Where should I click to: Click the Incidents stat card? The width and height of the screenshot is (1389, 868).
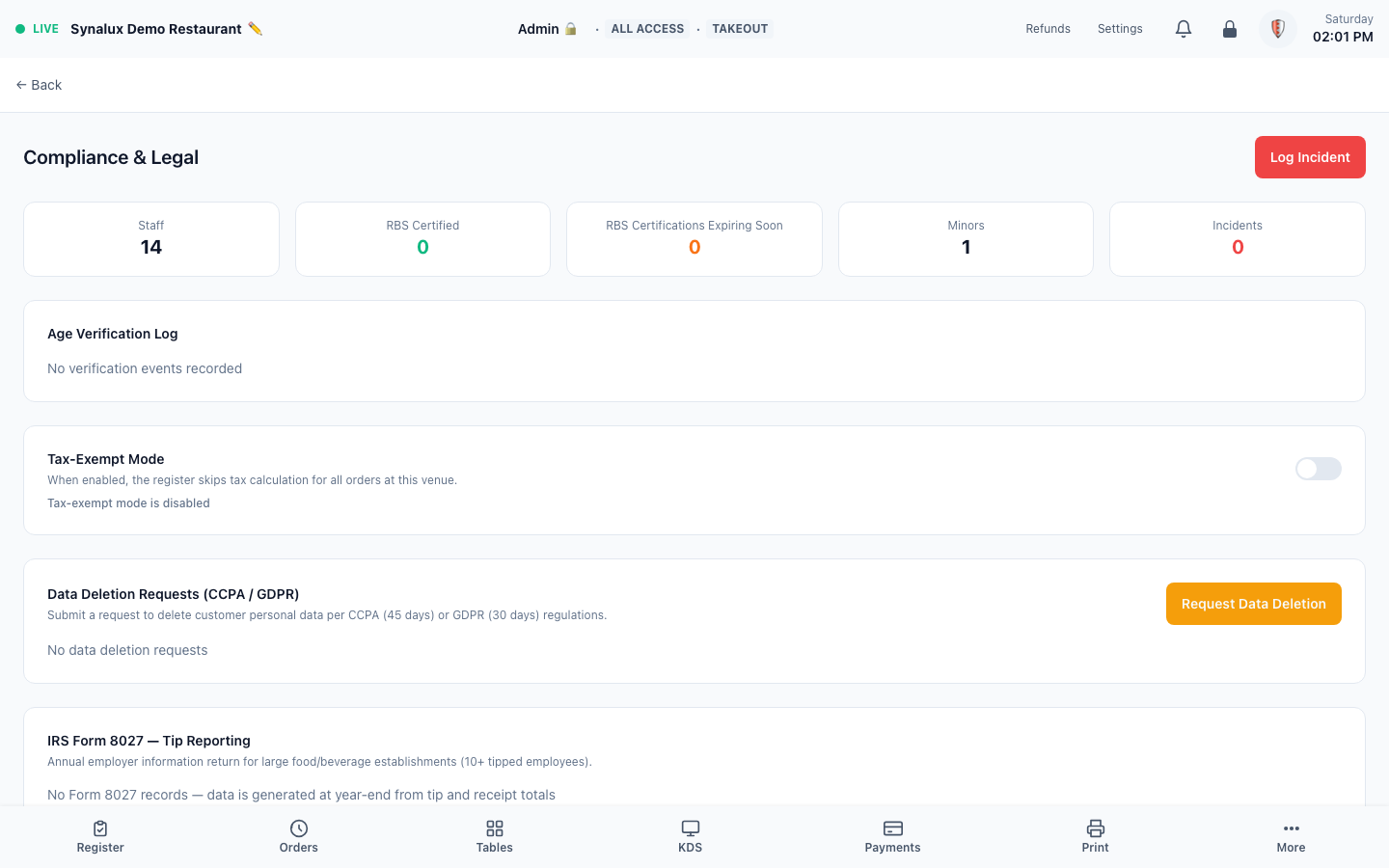tap(1238, 239)
